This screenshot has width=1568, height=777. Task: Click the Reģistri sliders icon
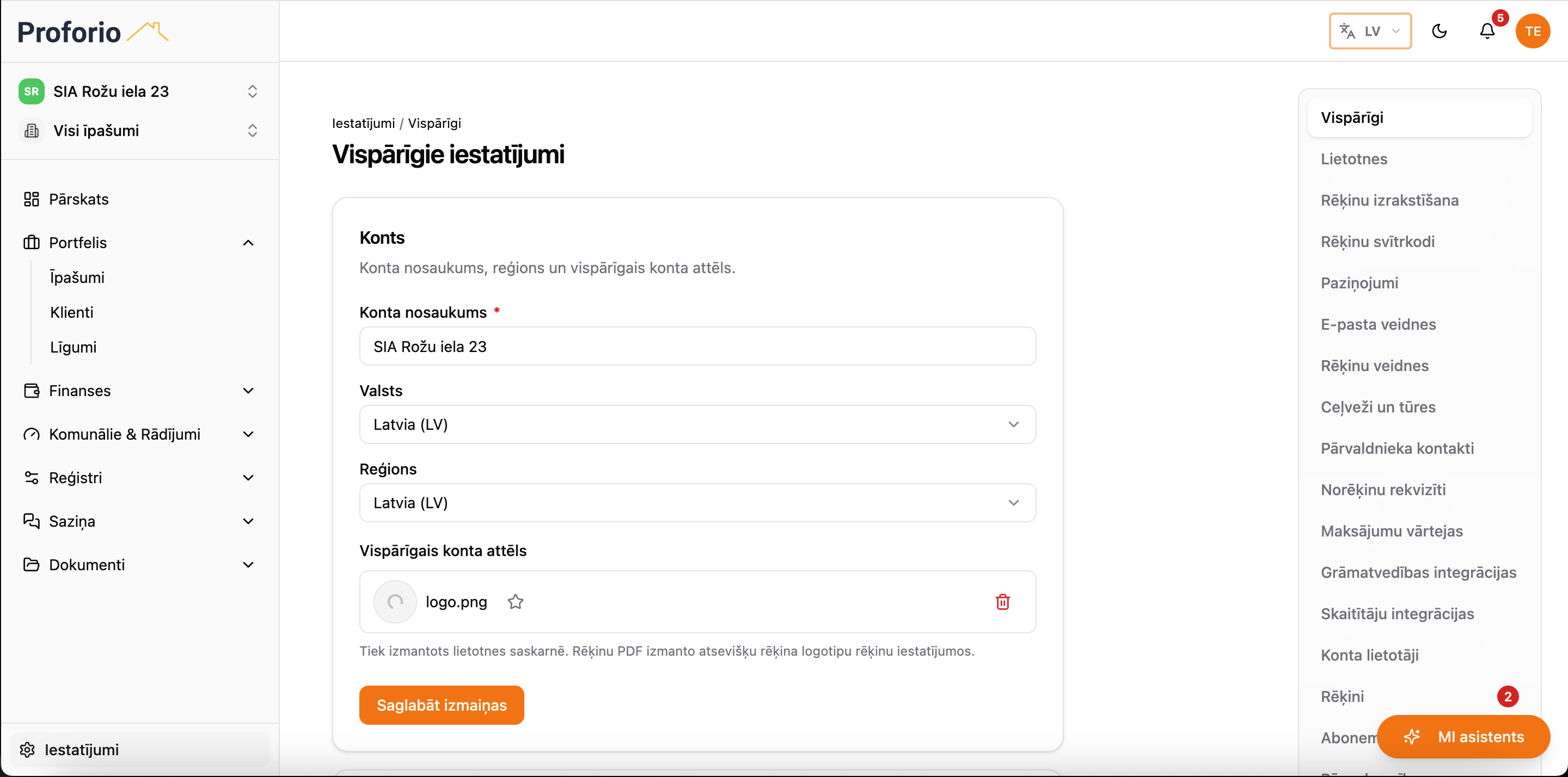click(31, 478)
